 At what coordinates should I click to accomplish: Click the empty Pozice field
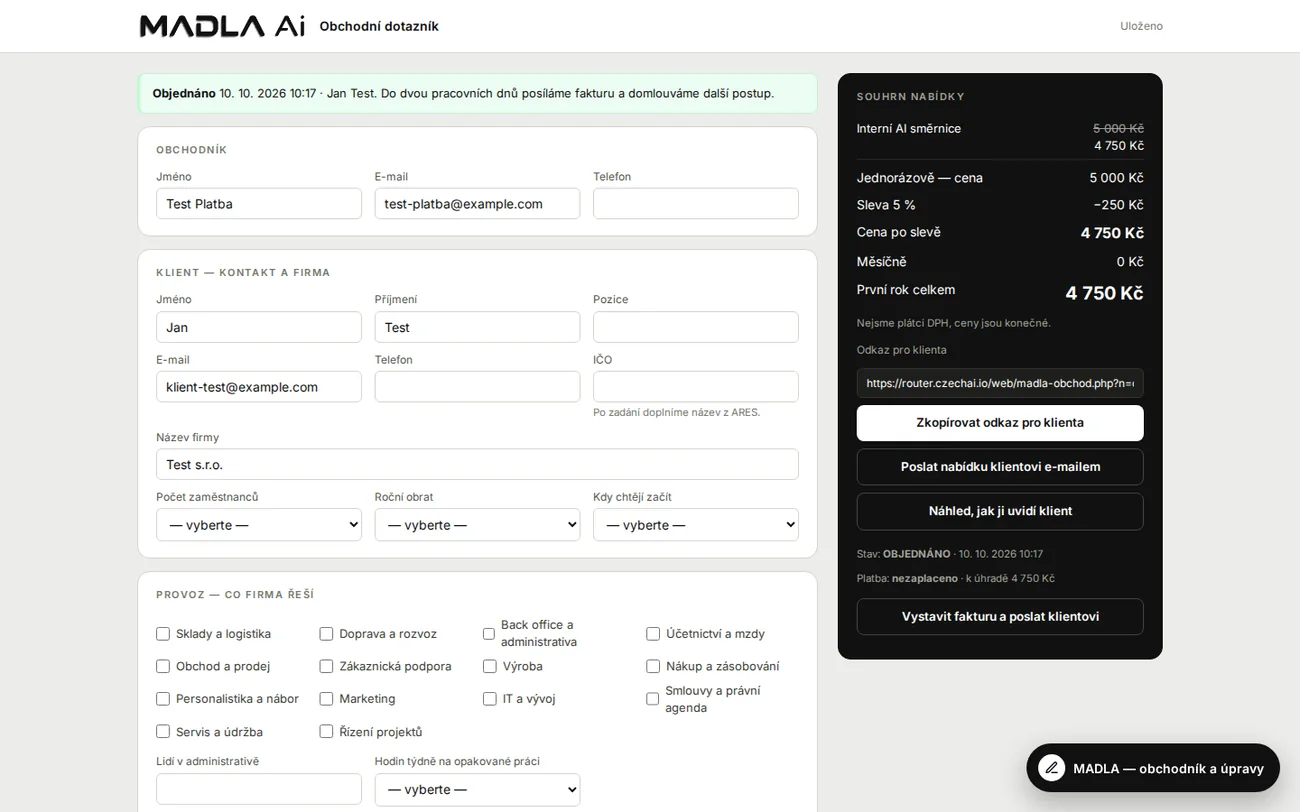tap(696, 327)
